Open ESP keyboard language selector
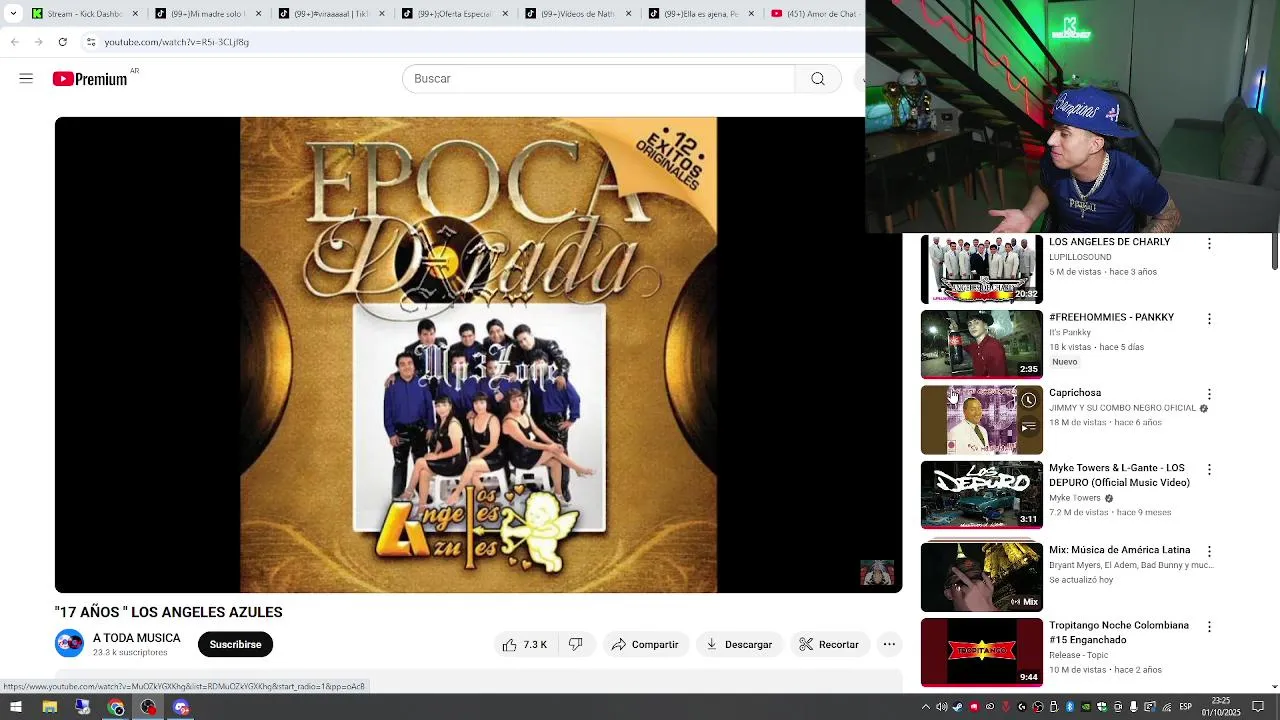Viewport: 1280px width, 720px height. (1184, 708)
